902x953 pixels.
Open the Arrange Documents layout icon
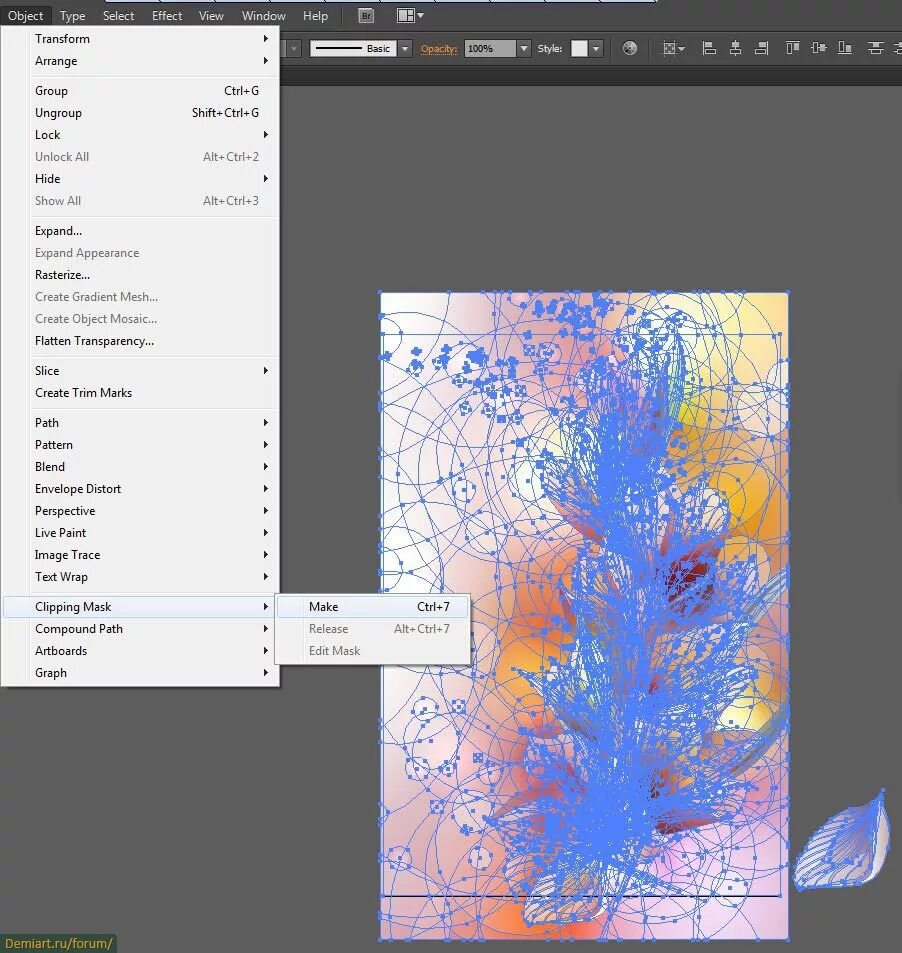[x=410, y=16]
